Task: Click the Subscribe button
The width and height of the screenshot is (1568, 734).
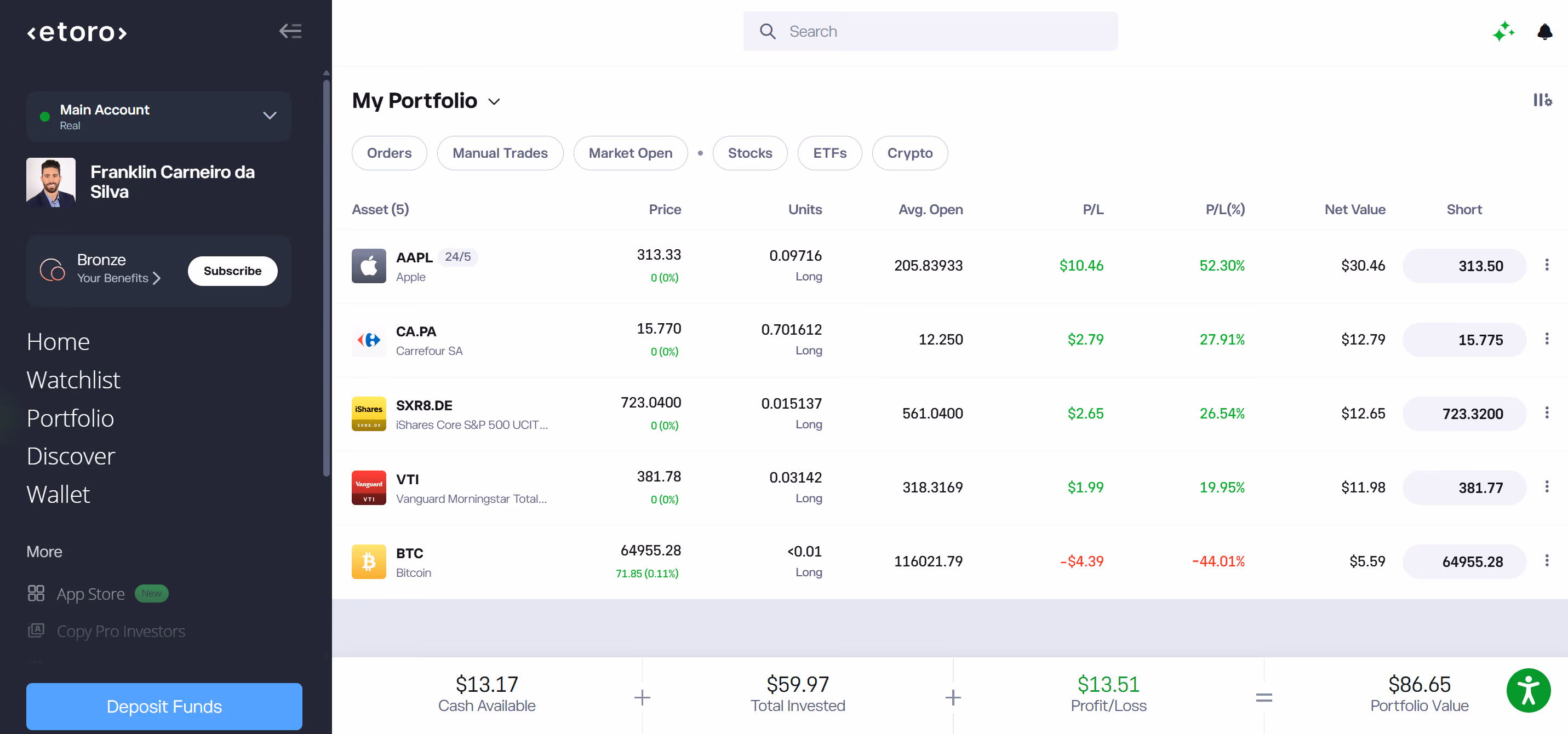Action: [x=232, y=272]
